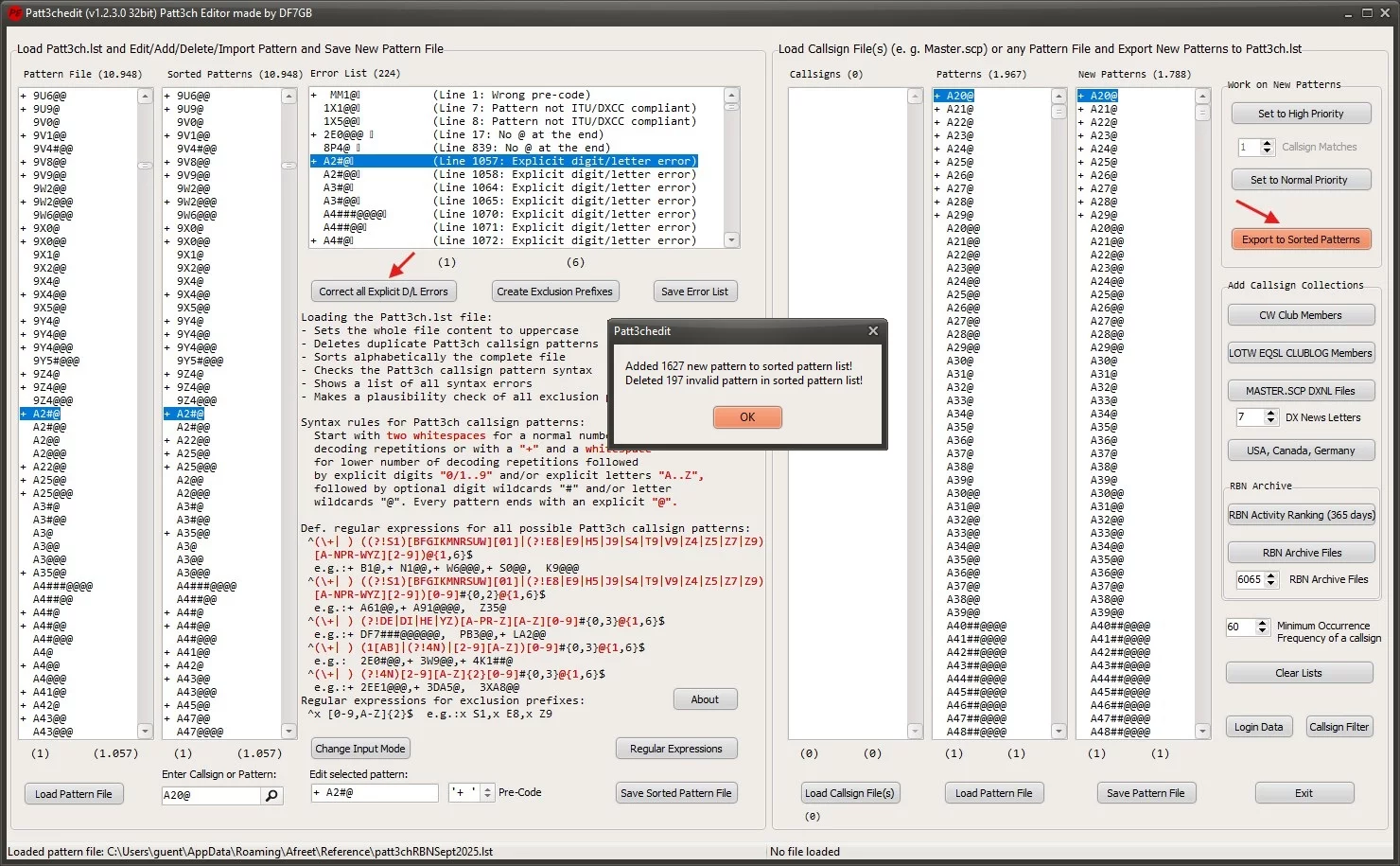Open RBN Activity Ranking (365 days)

coord(1301,515)
